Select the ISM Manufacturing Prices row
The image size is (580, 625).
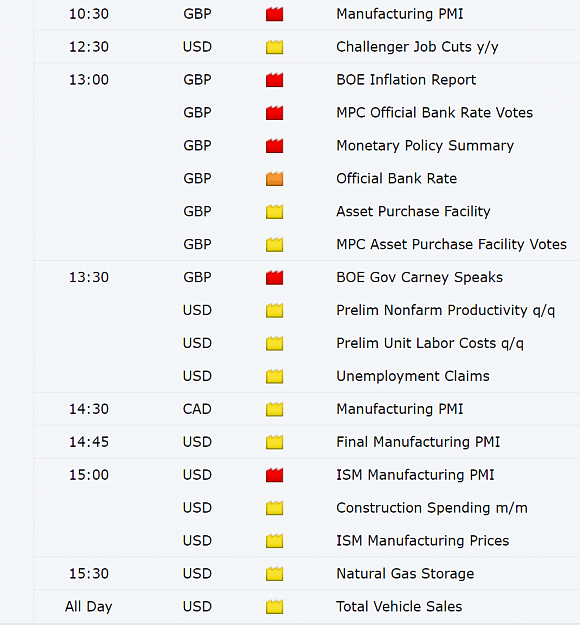click(307, 540)
